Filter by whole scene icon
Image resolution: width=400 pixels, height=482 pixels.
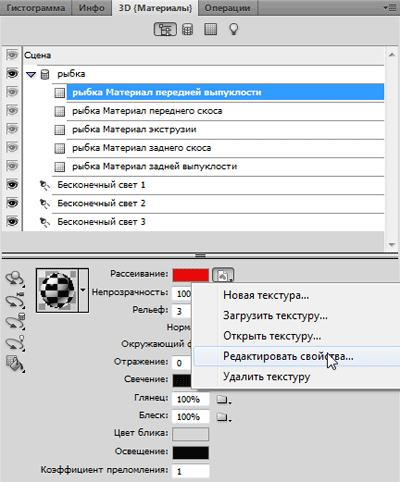[x=165, y=29]
